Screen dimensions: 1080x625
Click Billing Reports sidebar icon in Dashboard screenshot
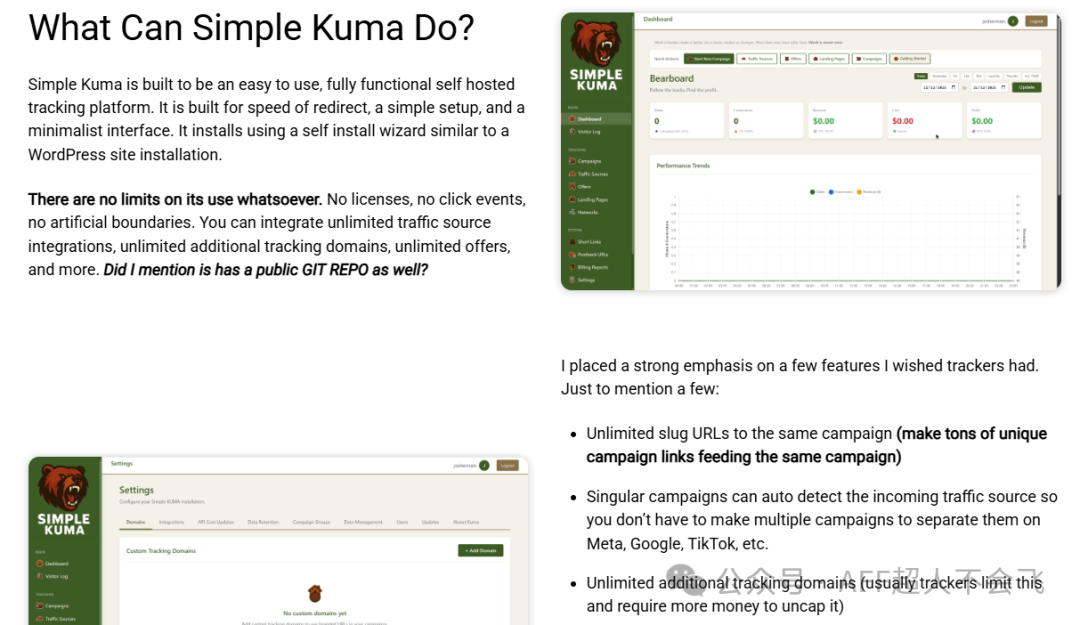click(572, 267)
